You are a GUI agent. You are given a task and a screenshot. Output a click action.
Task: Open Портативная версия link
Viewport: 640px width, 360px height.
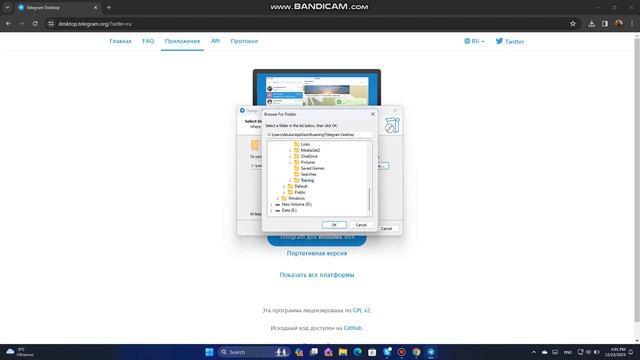(x=317, y=253)
